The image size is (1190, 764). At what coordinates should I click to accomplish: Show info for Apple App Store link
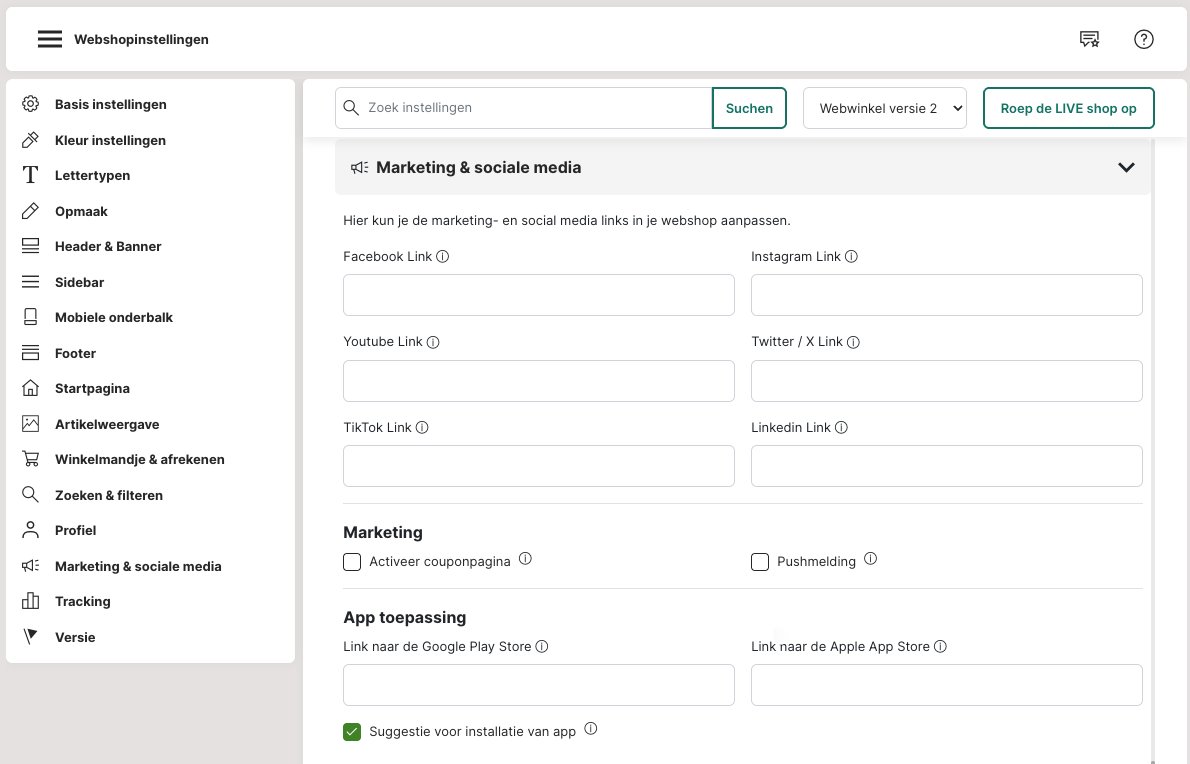(x=940, y=647)
